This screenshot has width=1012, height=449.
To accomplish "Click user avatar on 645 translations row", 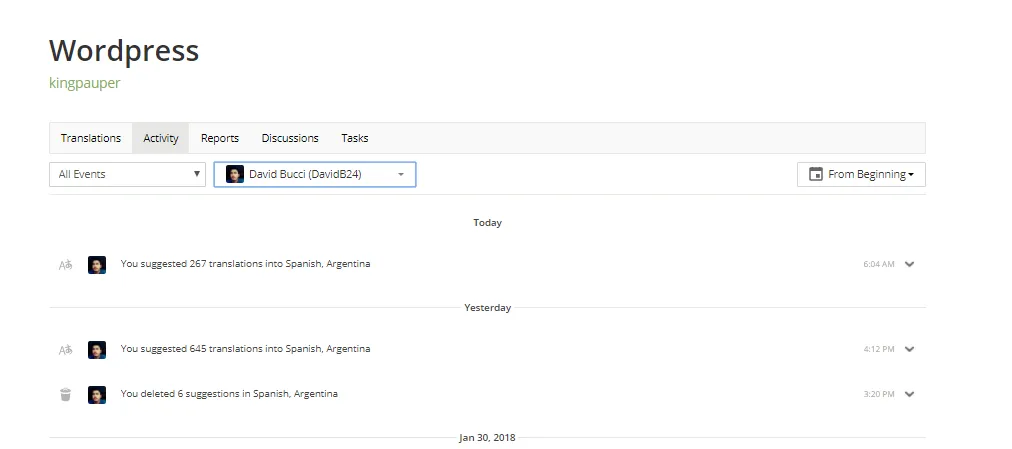I will pos(97,350).
